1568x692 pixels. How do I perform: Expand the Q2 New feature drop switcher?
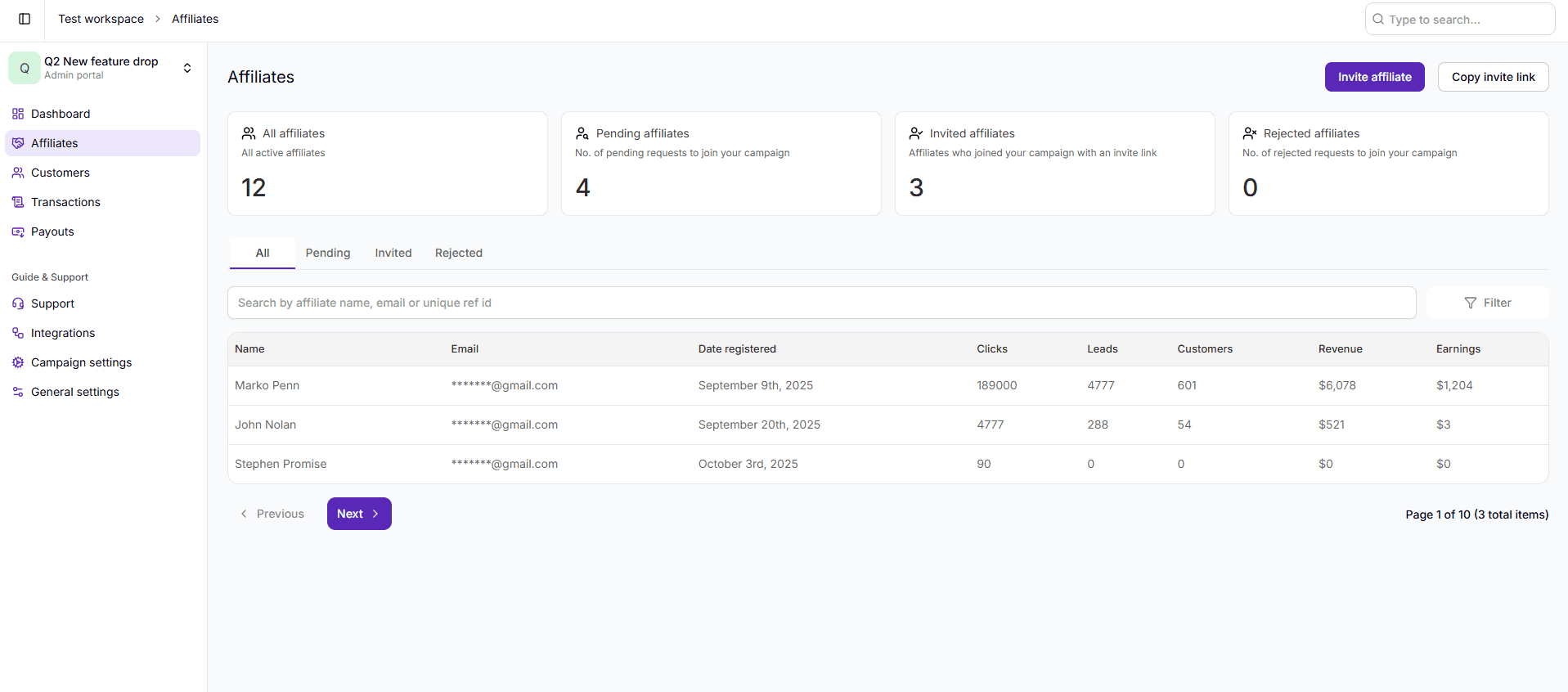[187, 68]
